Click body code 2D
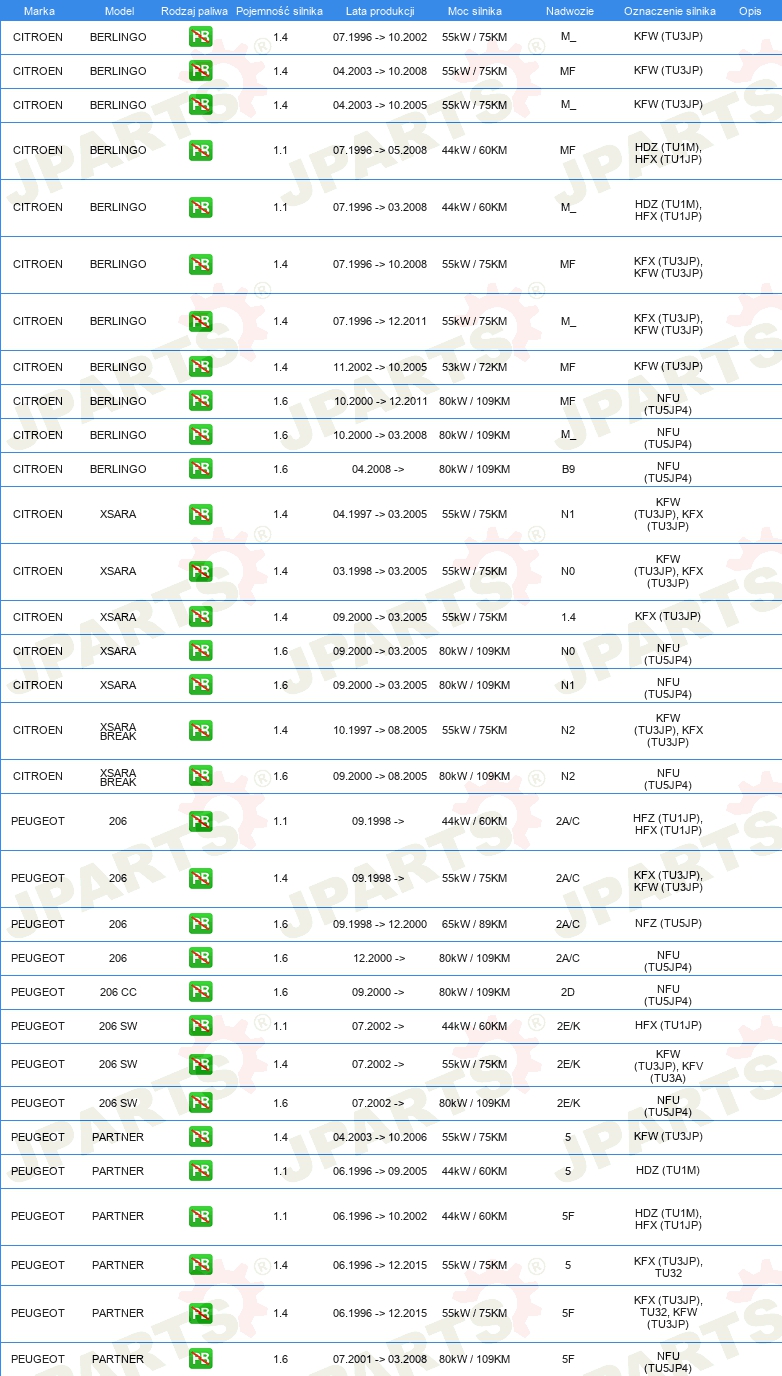Screen dimensions: 782x1376 (x=567, y=993)
